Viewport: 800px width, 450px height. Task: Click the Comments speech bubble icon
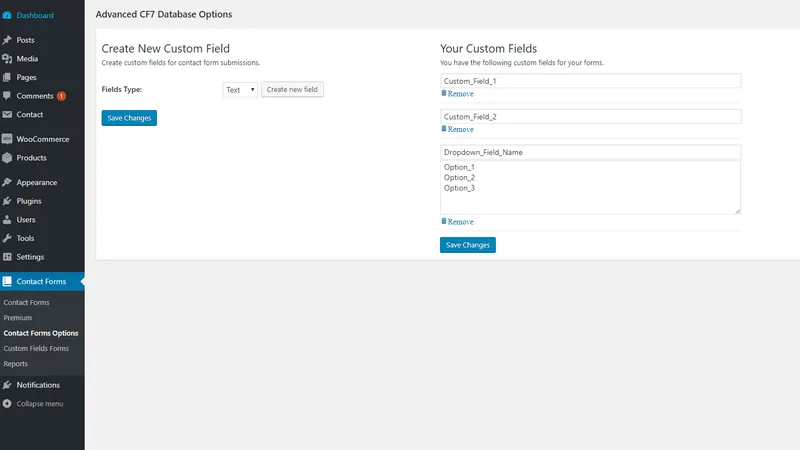click(x=7, y=96)
